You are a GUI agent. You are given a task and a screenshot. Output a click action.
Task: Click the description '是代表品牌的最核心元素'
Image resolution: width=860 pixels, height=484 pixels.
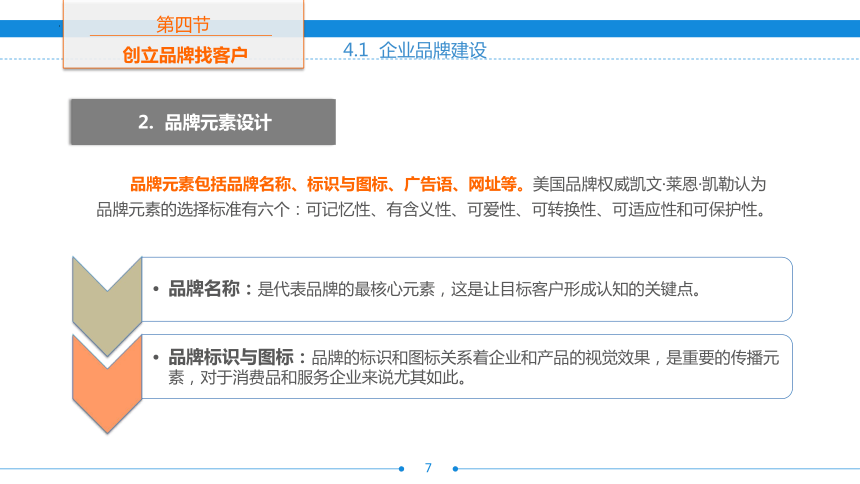346,289
